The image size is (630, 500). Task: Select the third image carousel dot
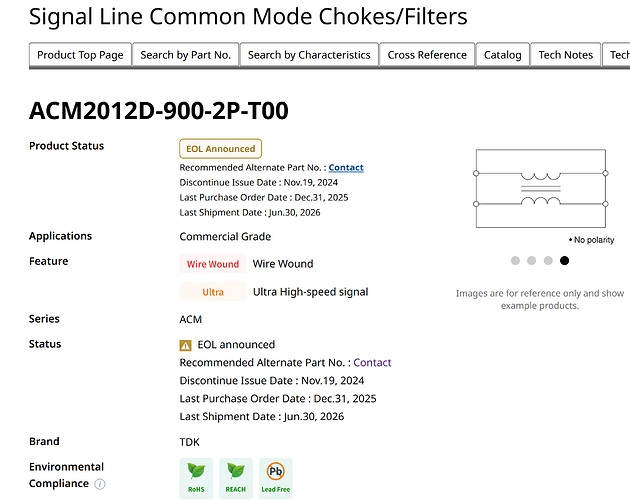(x=548, y=260)
